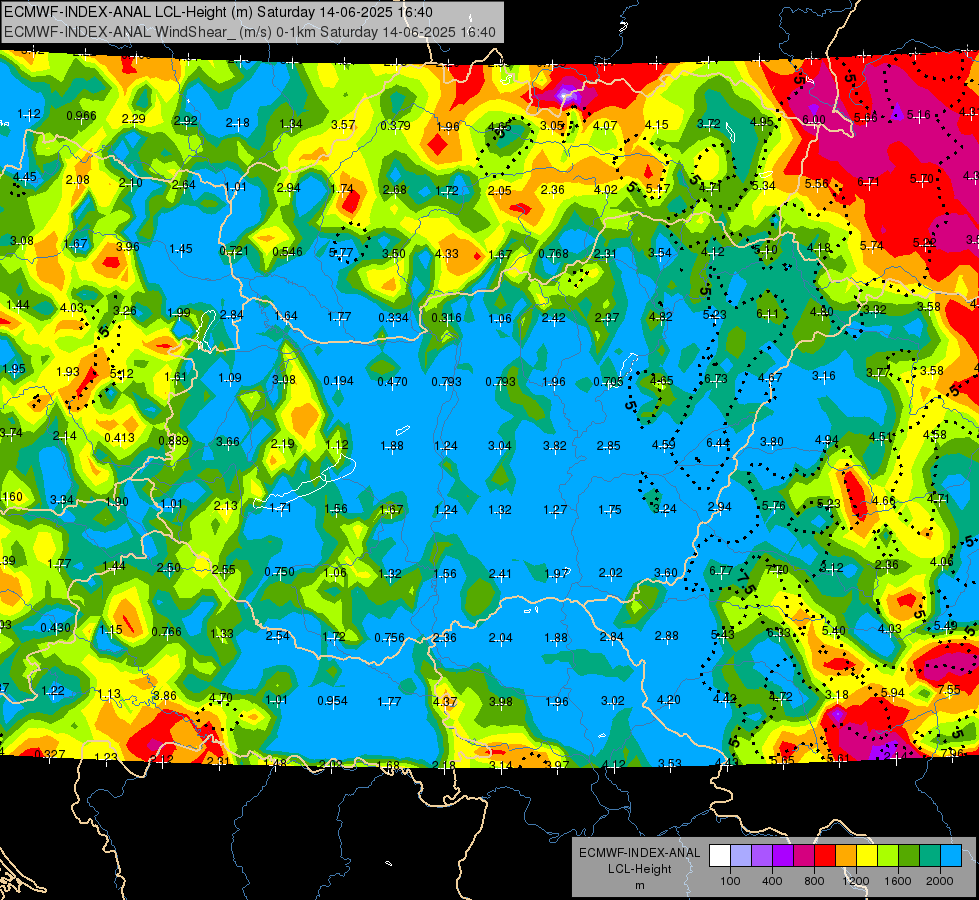
Task: Click the wind shear value 6.71
Action: click(868, 182)
